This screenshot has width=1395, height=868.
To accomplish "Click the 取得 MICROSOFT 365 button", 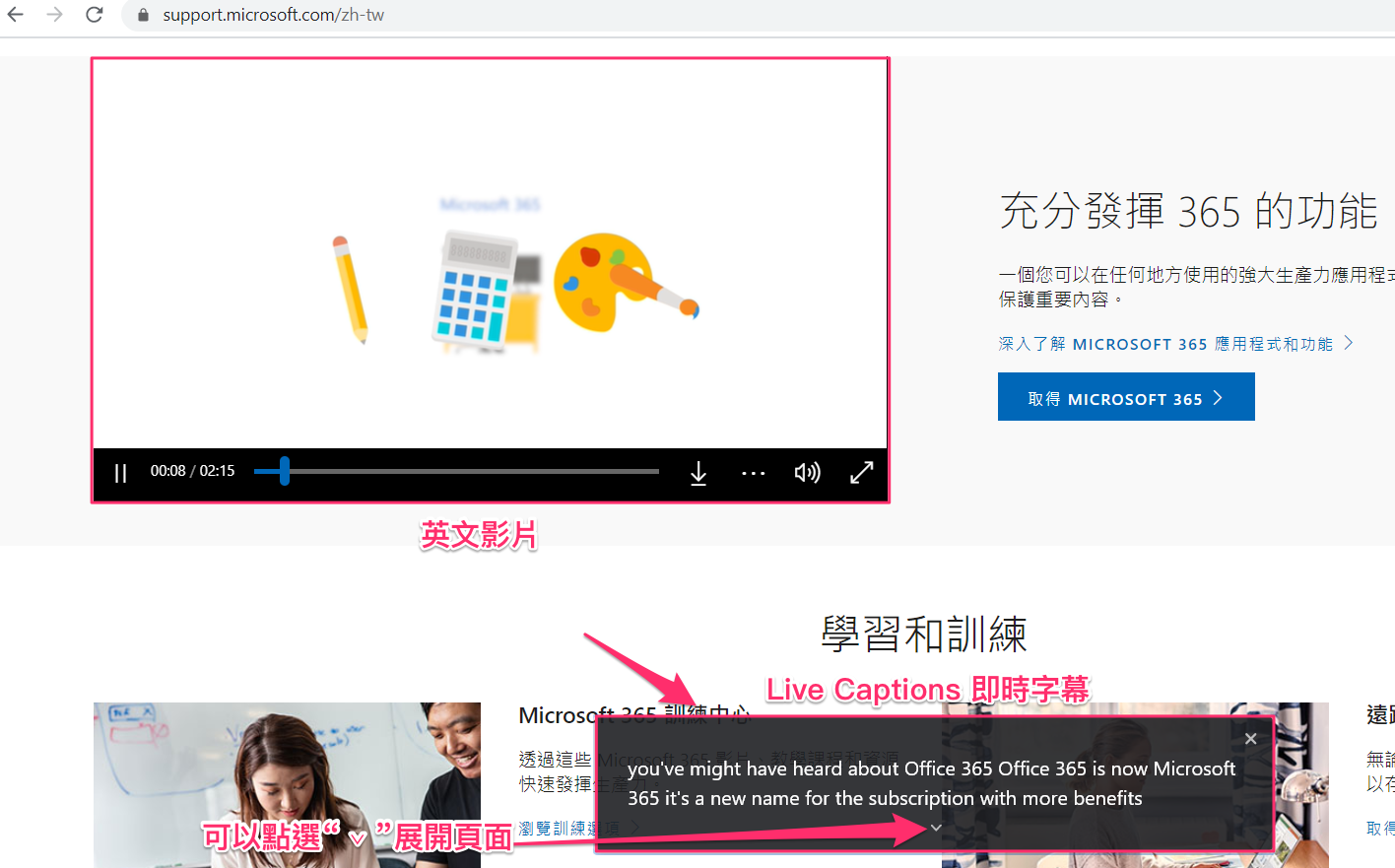I will [x=1126, y=397].
